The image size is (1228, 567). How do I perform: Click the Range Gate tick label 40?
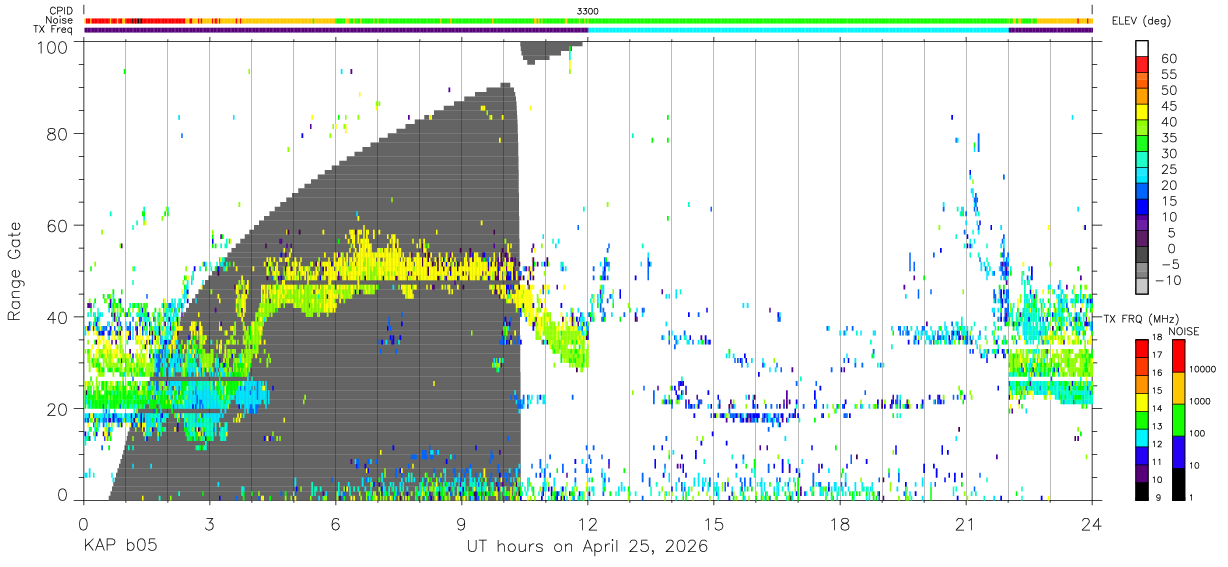(x=58, y=317)
